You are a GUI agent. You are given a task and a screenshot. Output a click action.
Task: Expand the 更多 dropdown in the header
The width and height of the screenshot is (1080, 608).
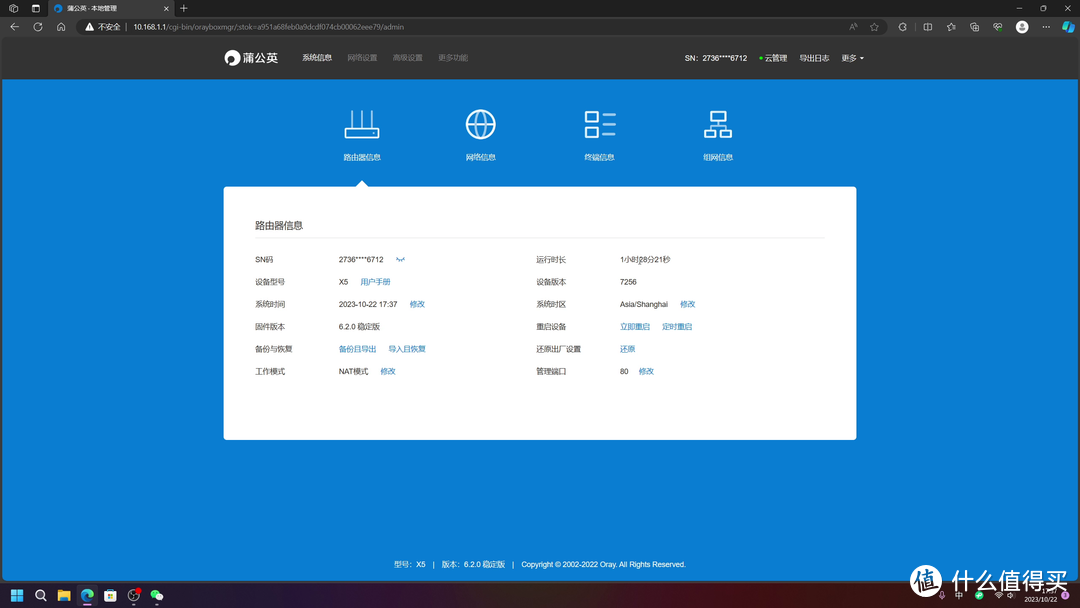(x=852, y=58)
